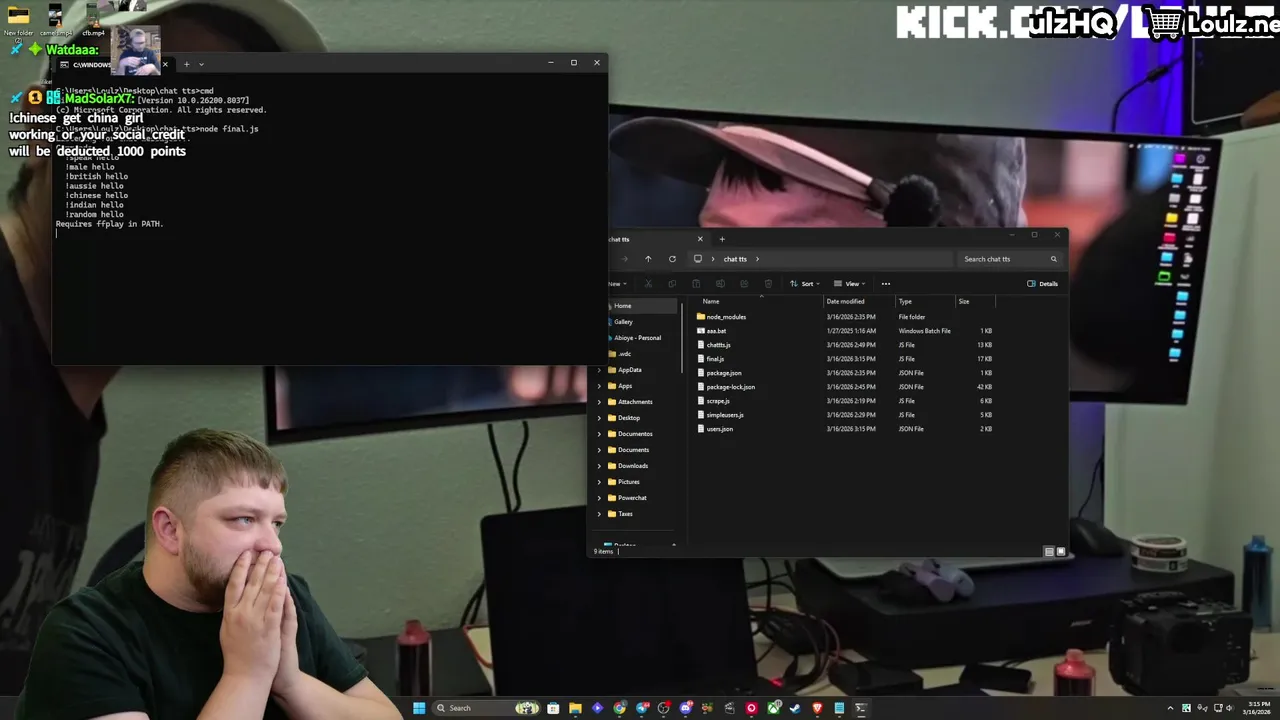Click the cfb.mp4 desktop file icon

tap(93, 19)
